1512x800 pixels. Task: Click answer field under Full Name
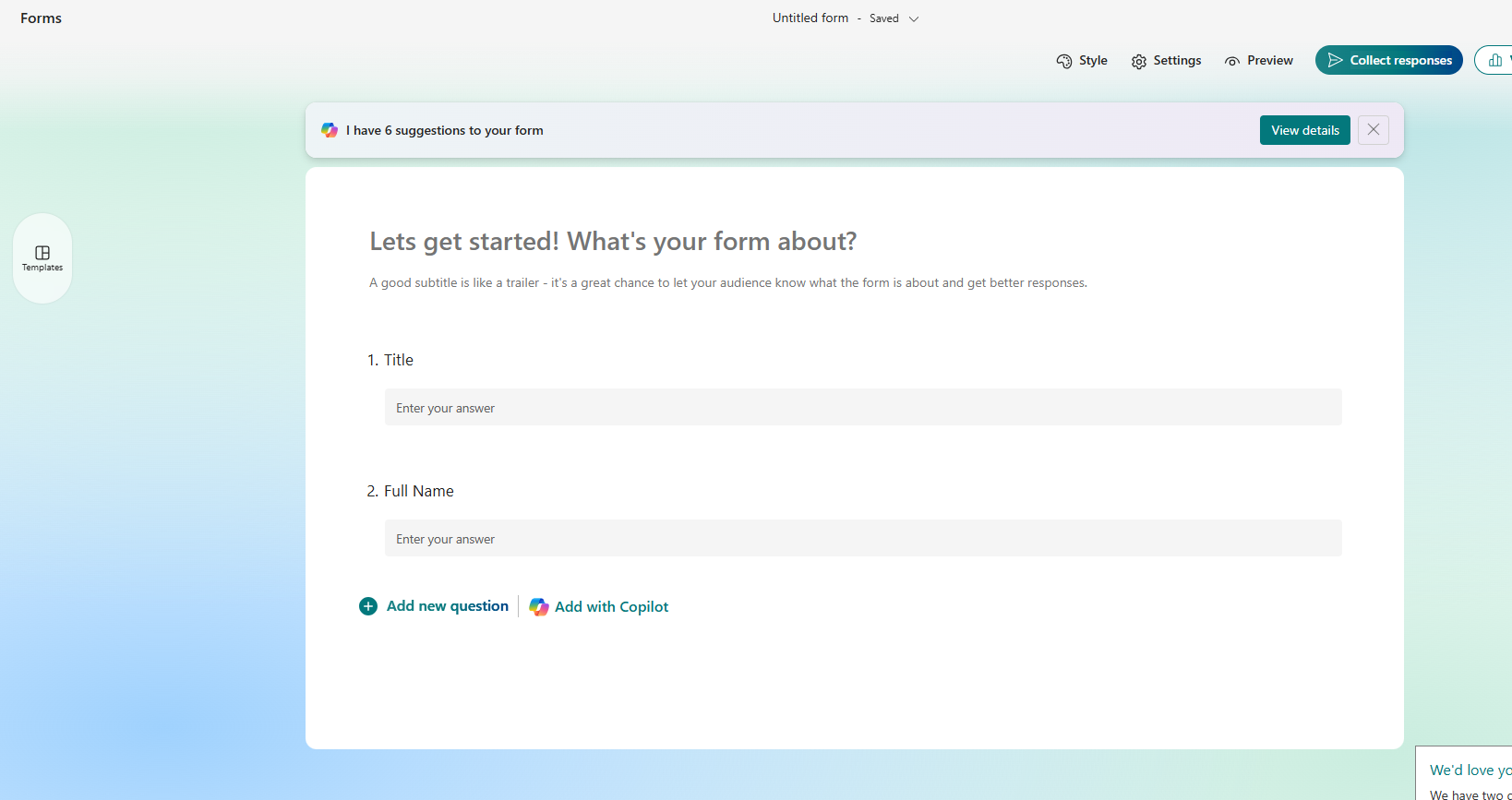(862, 539)
